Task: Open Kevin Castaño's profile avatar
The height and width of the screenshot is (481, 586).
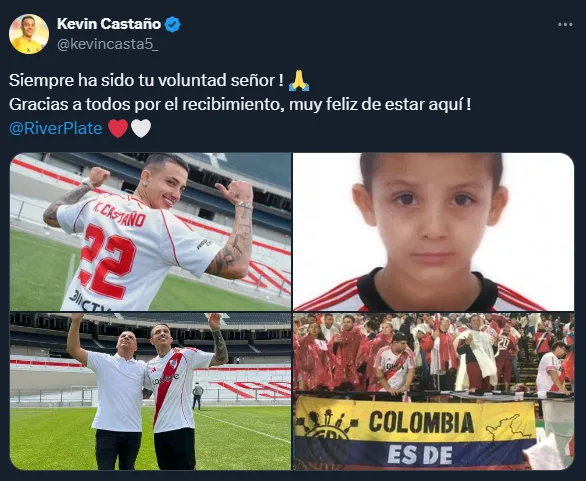Action: click(x=29, y=34)
